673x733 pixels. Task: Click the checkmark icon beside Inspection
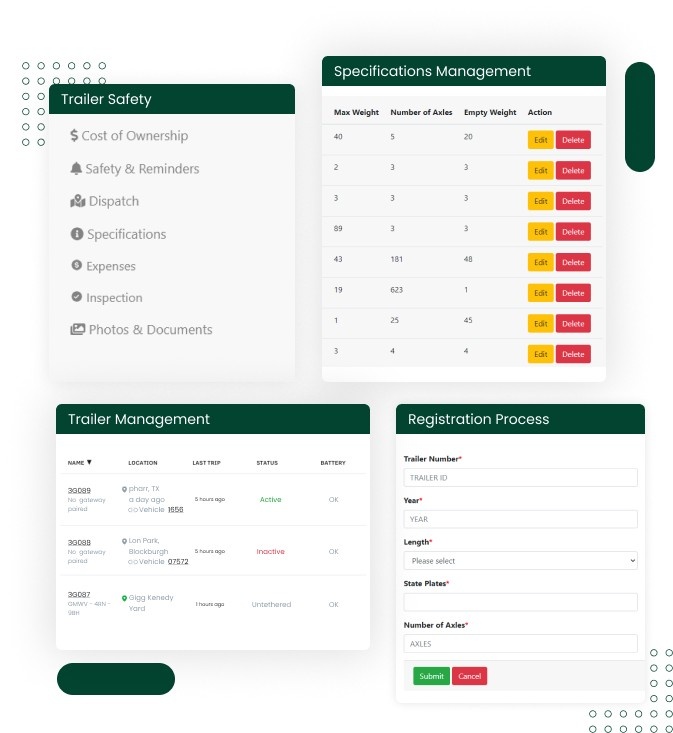point(76,297)
